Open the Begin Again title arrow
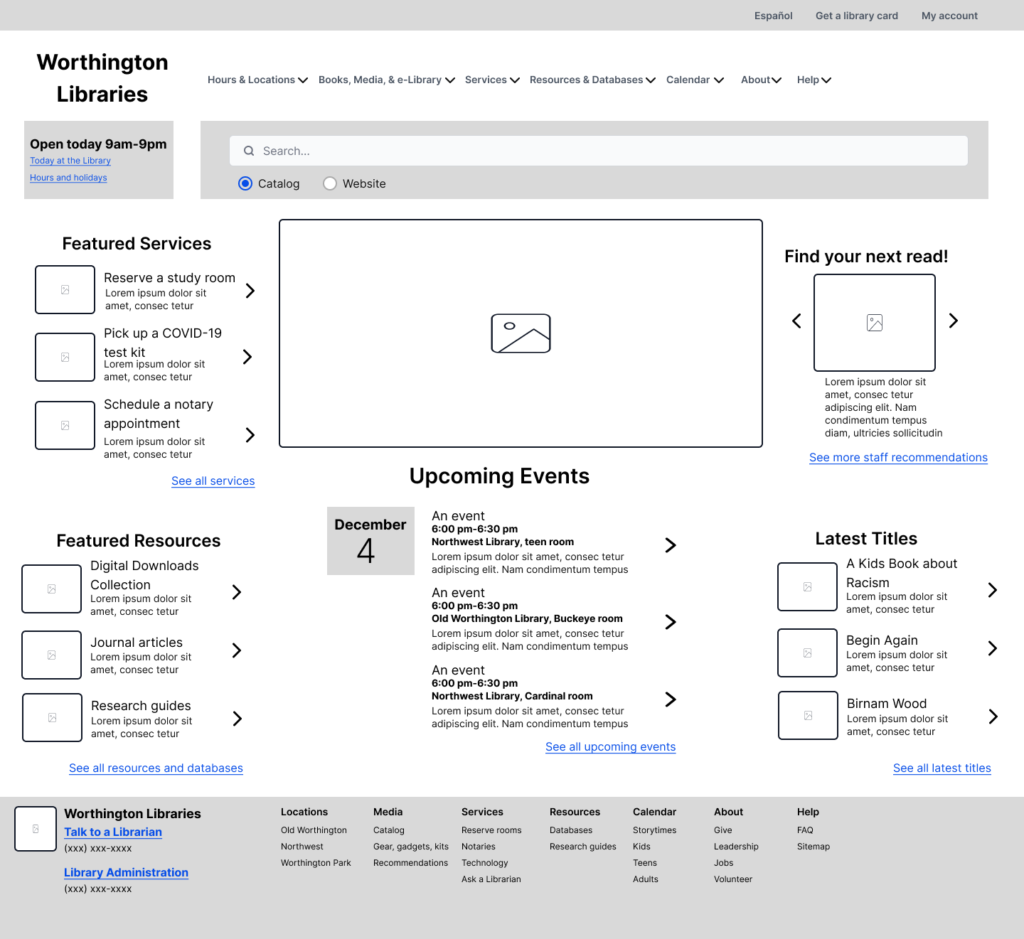 (992, 649)
